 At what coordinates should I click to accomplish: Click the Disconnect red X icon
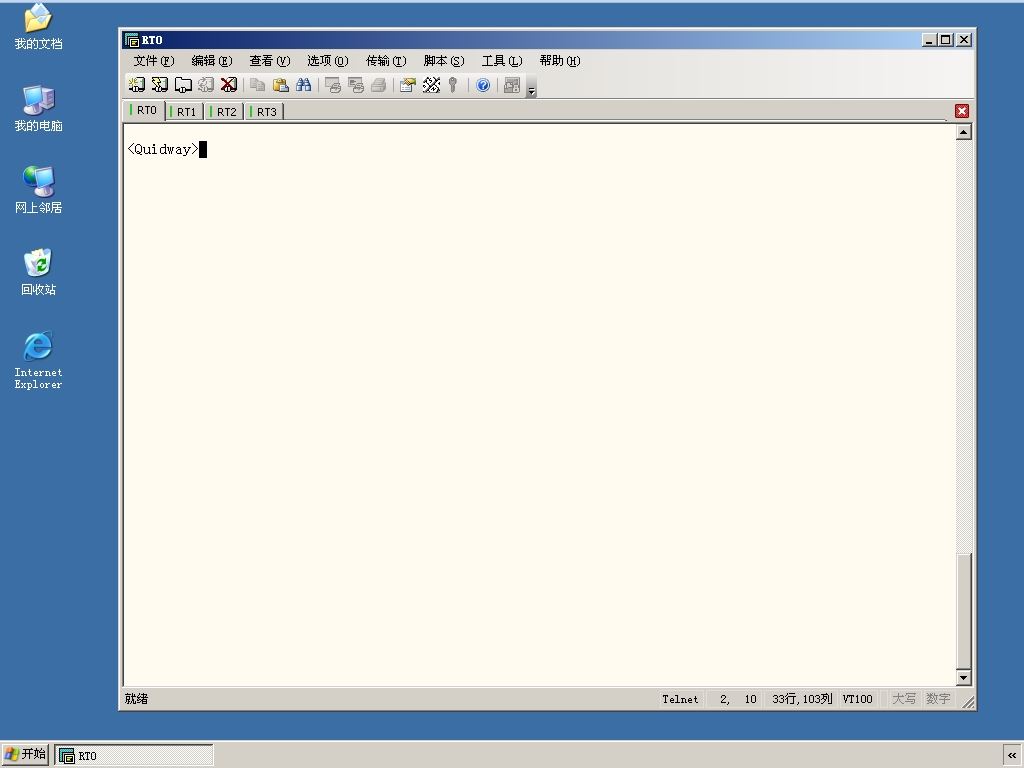(229, 85)
